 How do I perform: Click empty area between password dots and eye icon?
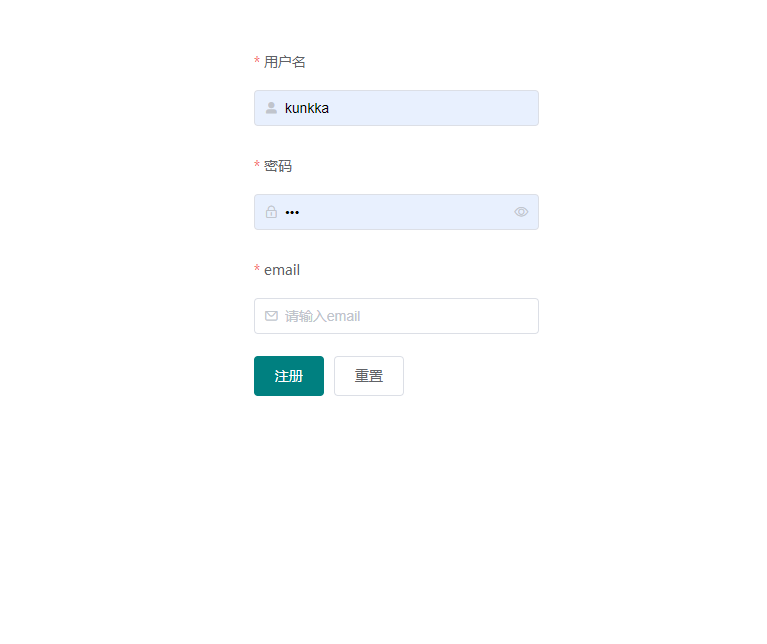(x=406, y=212)
